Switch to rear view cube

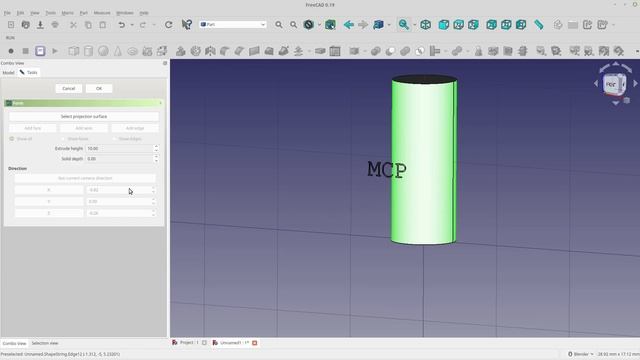tap(491, 25)
